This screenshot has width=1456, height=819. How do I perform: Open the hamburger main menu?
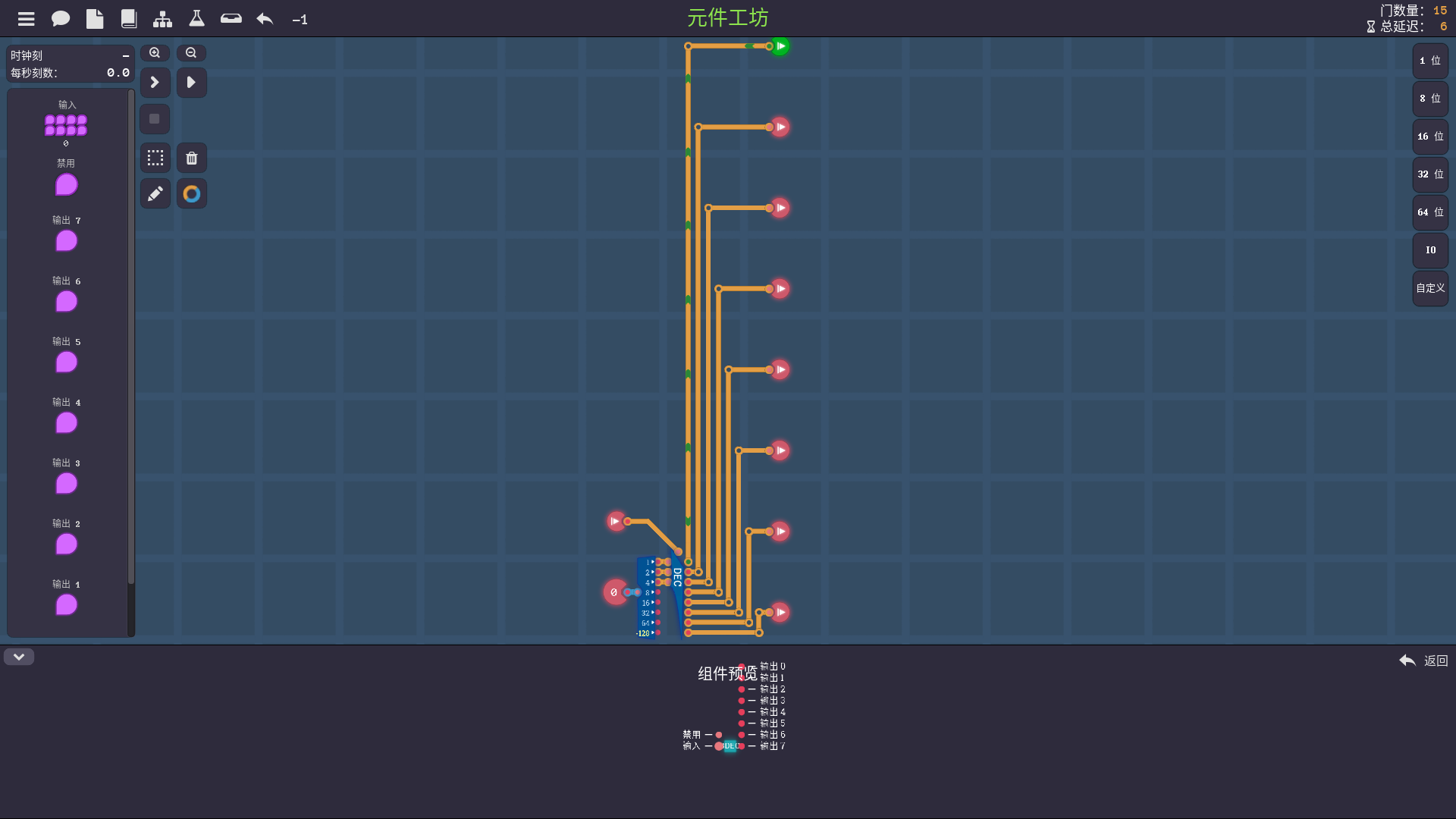[26, 19]
